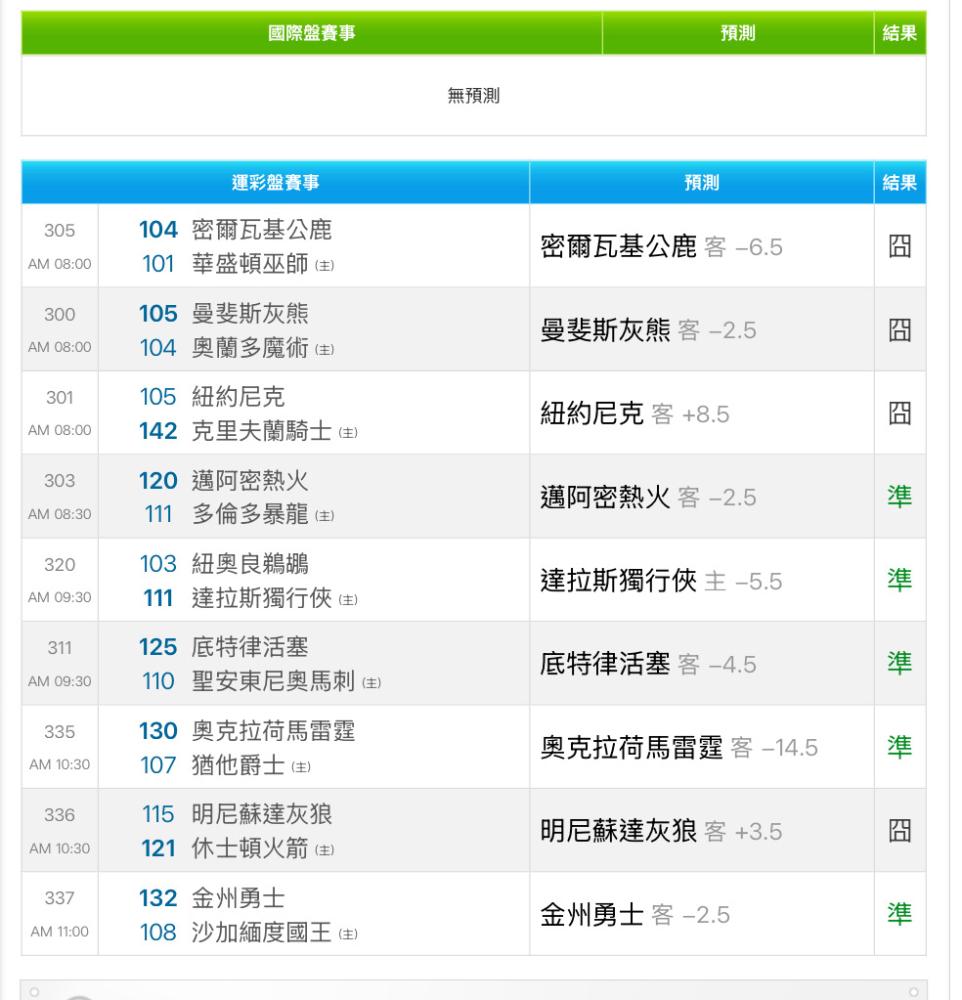962x1000 pixels.
Task: Click game number 336 AM 10:30 cell
Action: 60,831
